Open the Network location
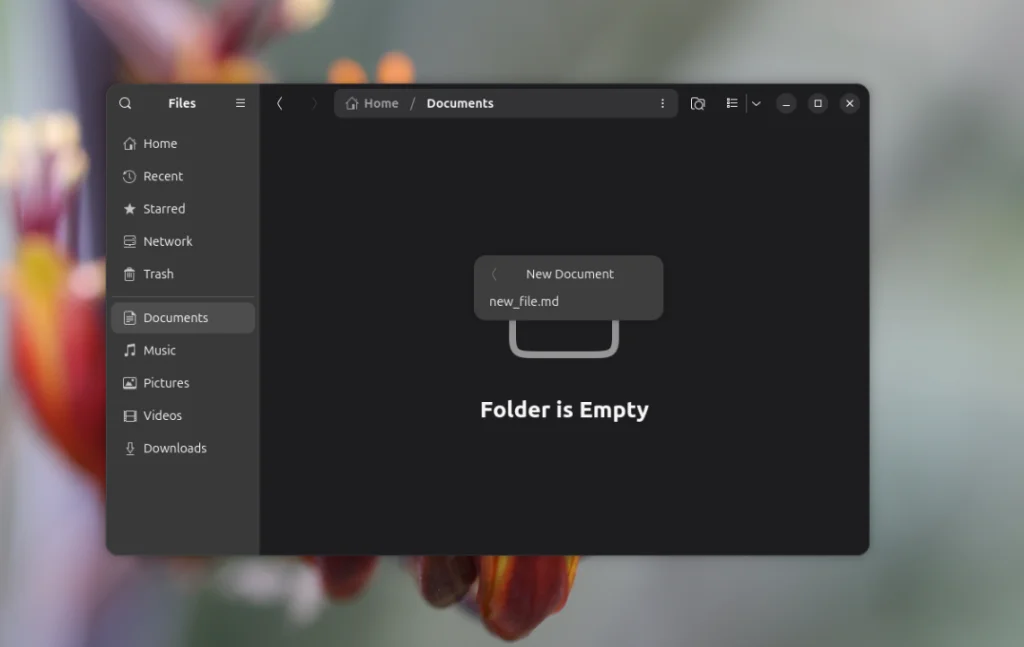This screenshot has width=1024, height=647. click(x=167, y=241)
